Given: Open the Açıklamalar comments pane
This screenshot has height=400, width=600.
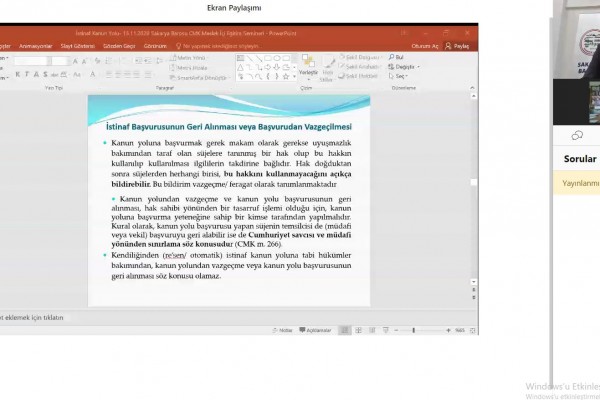Looking at the screenshot, I should point(315,329).
